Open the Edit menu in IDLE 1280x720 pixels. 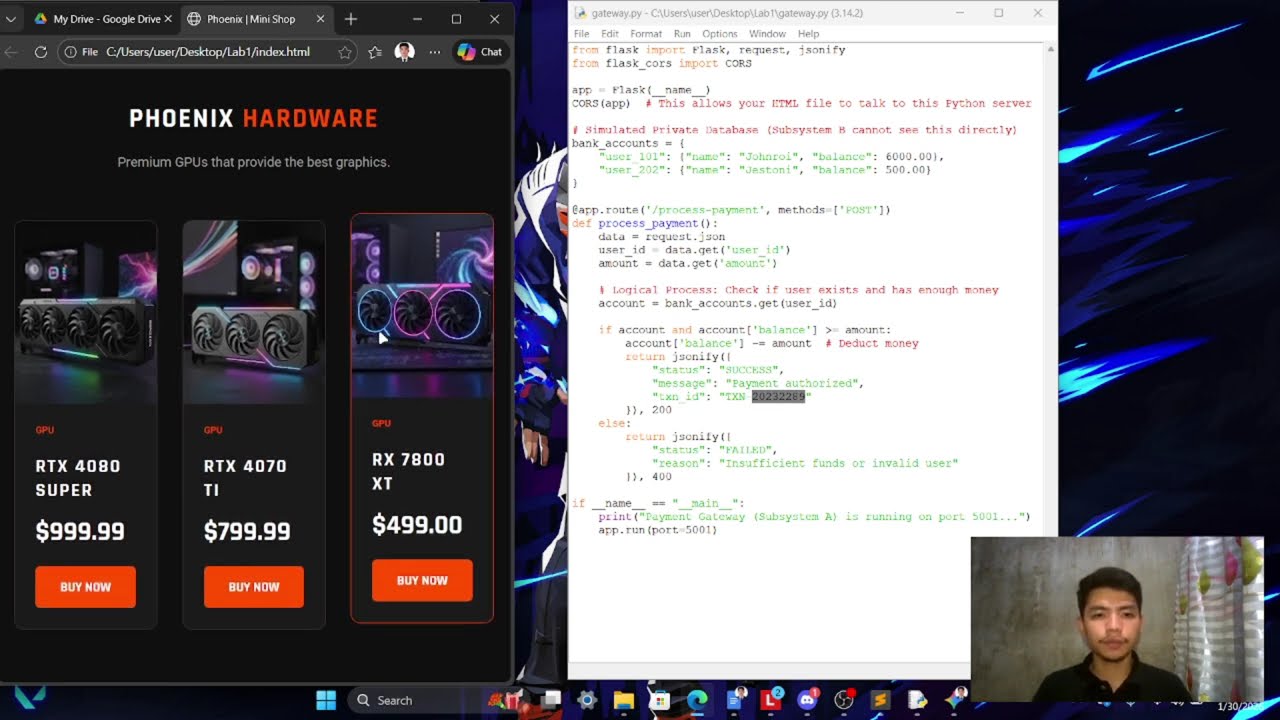pos(610,34)
